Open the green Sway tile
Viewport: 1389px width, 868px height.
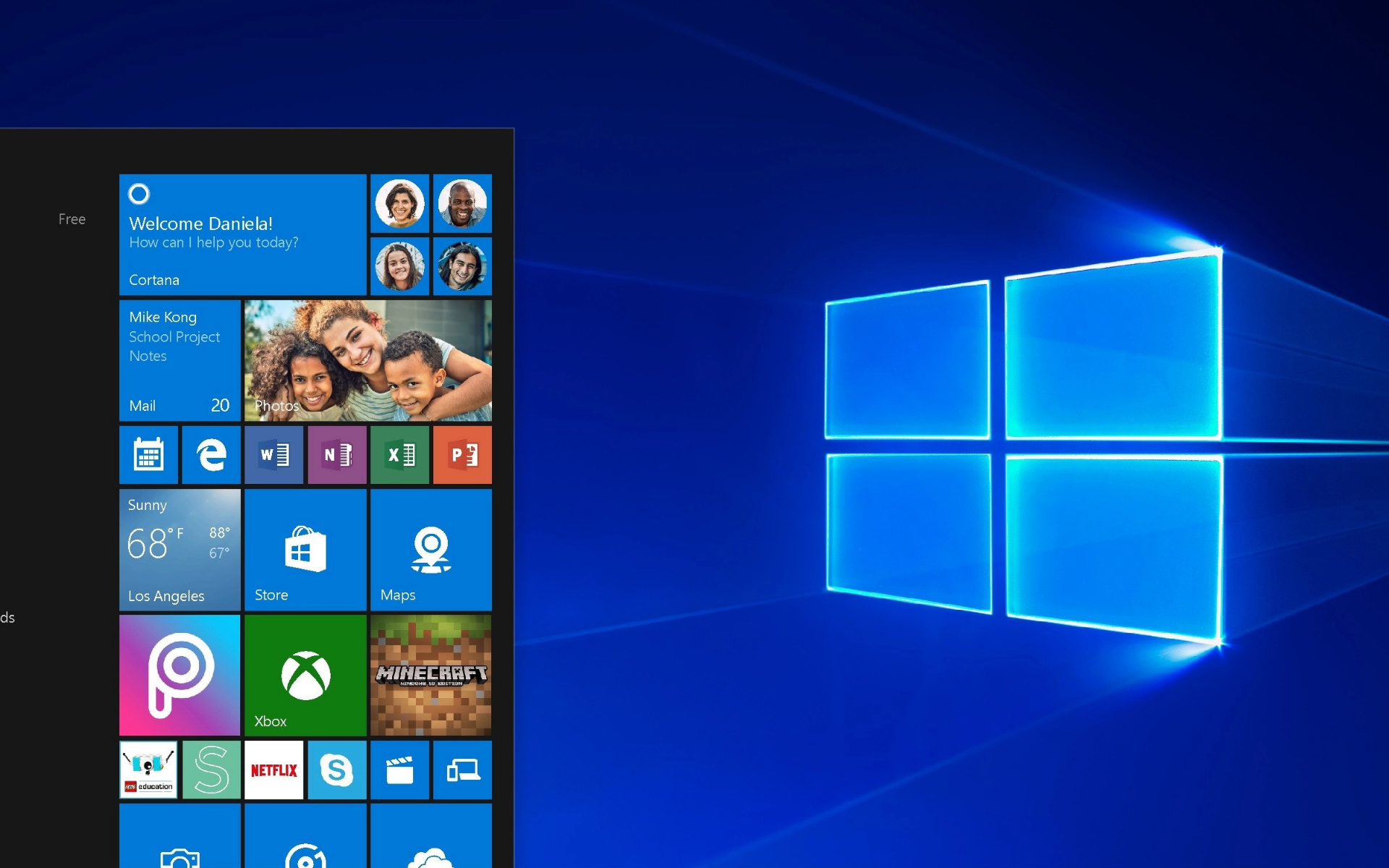(x=211, y=770)
